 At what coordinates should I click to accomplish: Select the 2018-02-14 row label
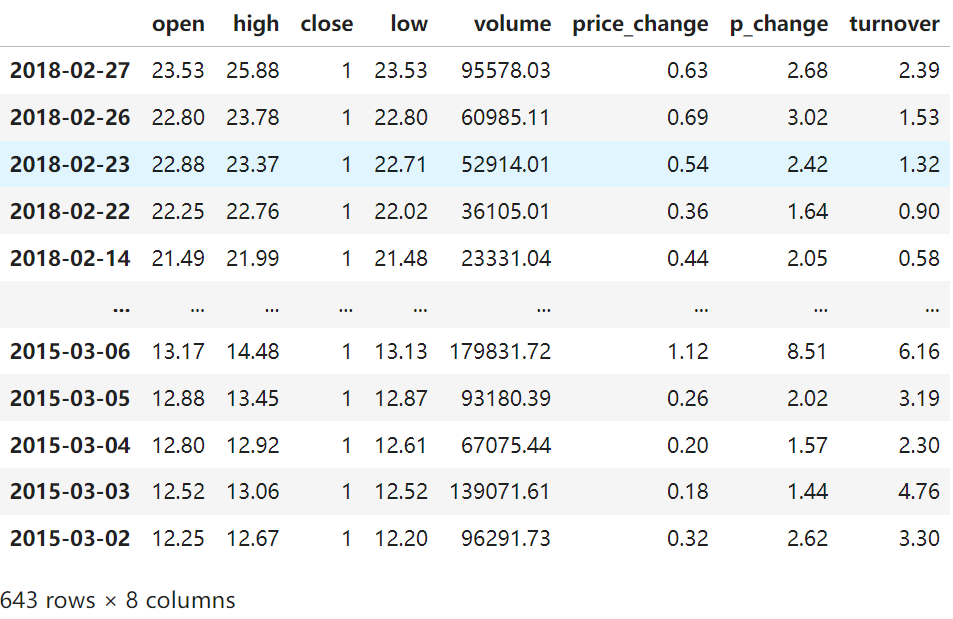click(x=70, y=258)
